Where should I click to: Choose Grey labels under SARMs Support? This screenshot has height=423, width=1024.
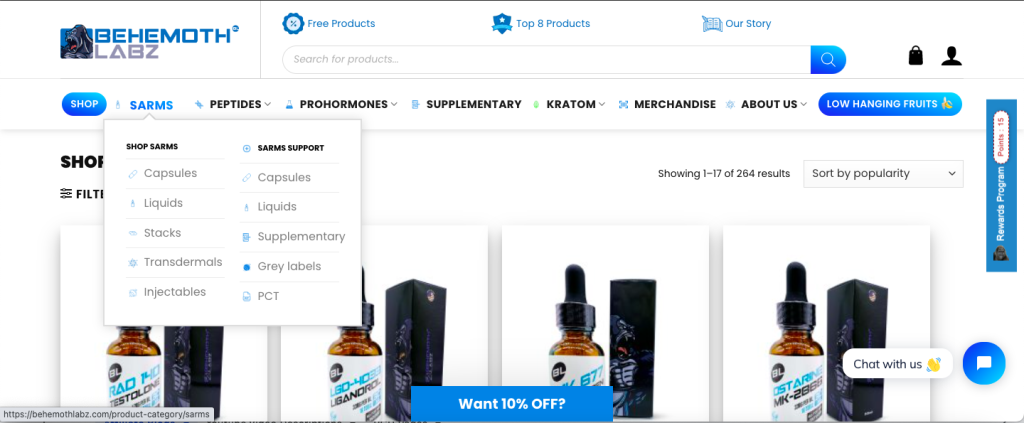(289, 266)
